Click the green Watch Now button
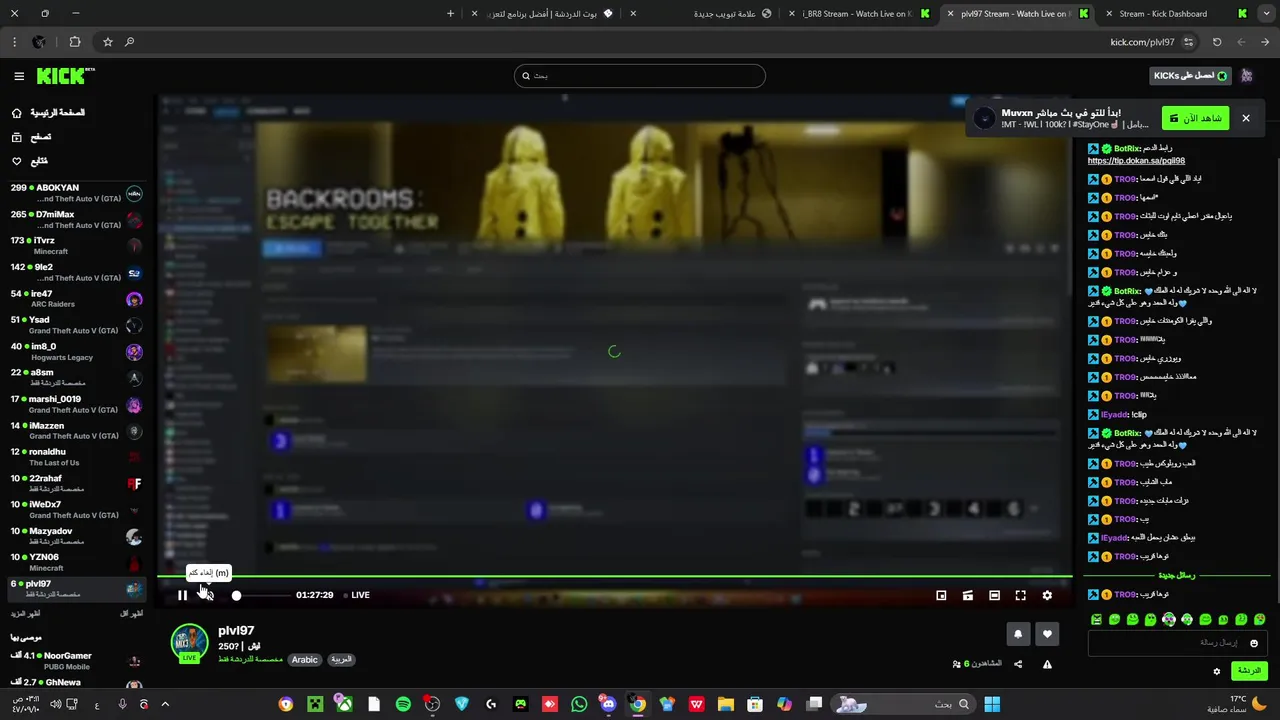 point(1196,118)
